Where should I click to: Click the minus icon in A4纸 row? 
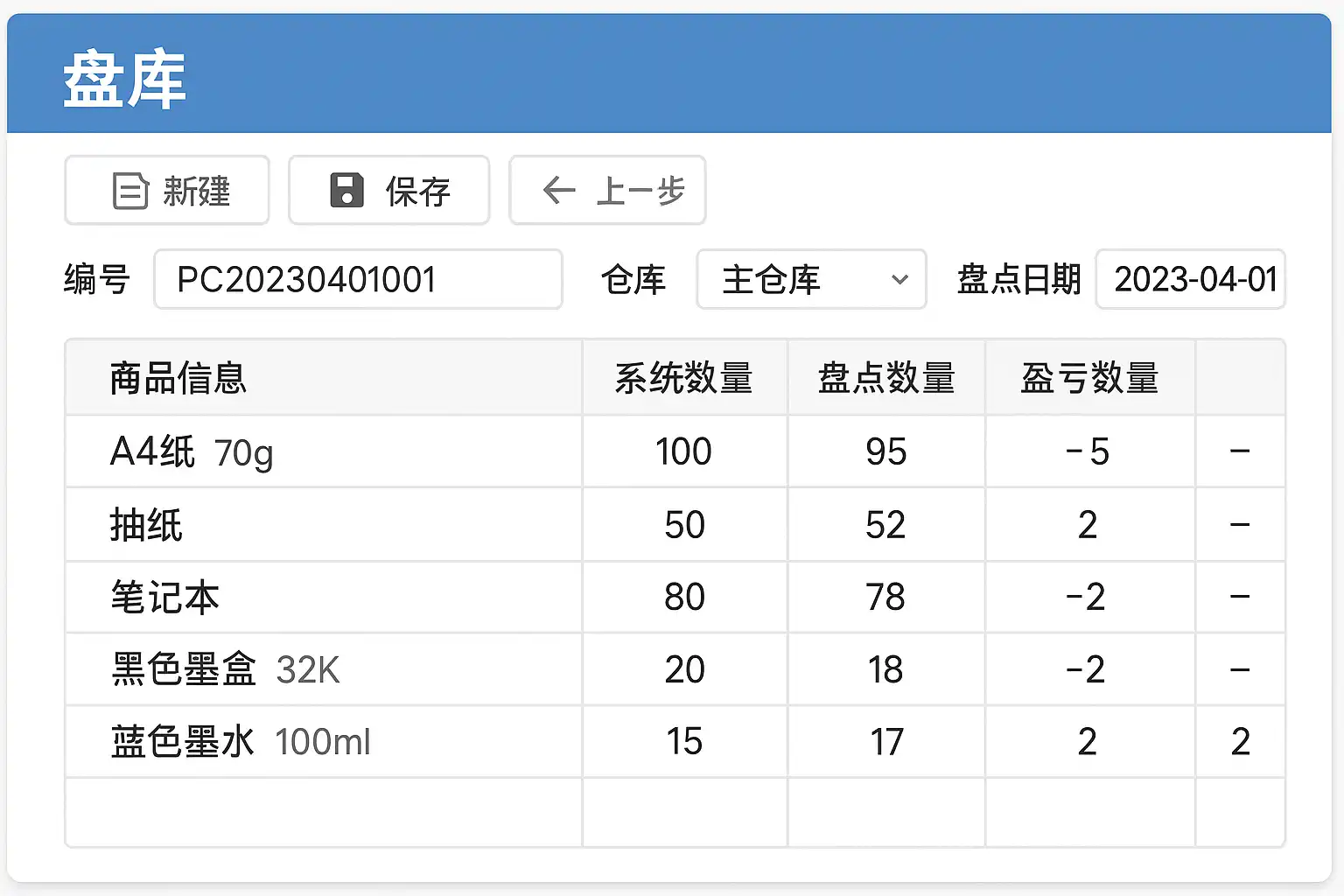click(x=1239, y=451)
